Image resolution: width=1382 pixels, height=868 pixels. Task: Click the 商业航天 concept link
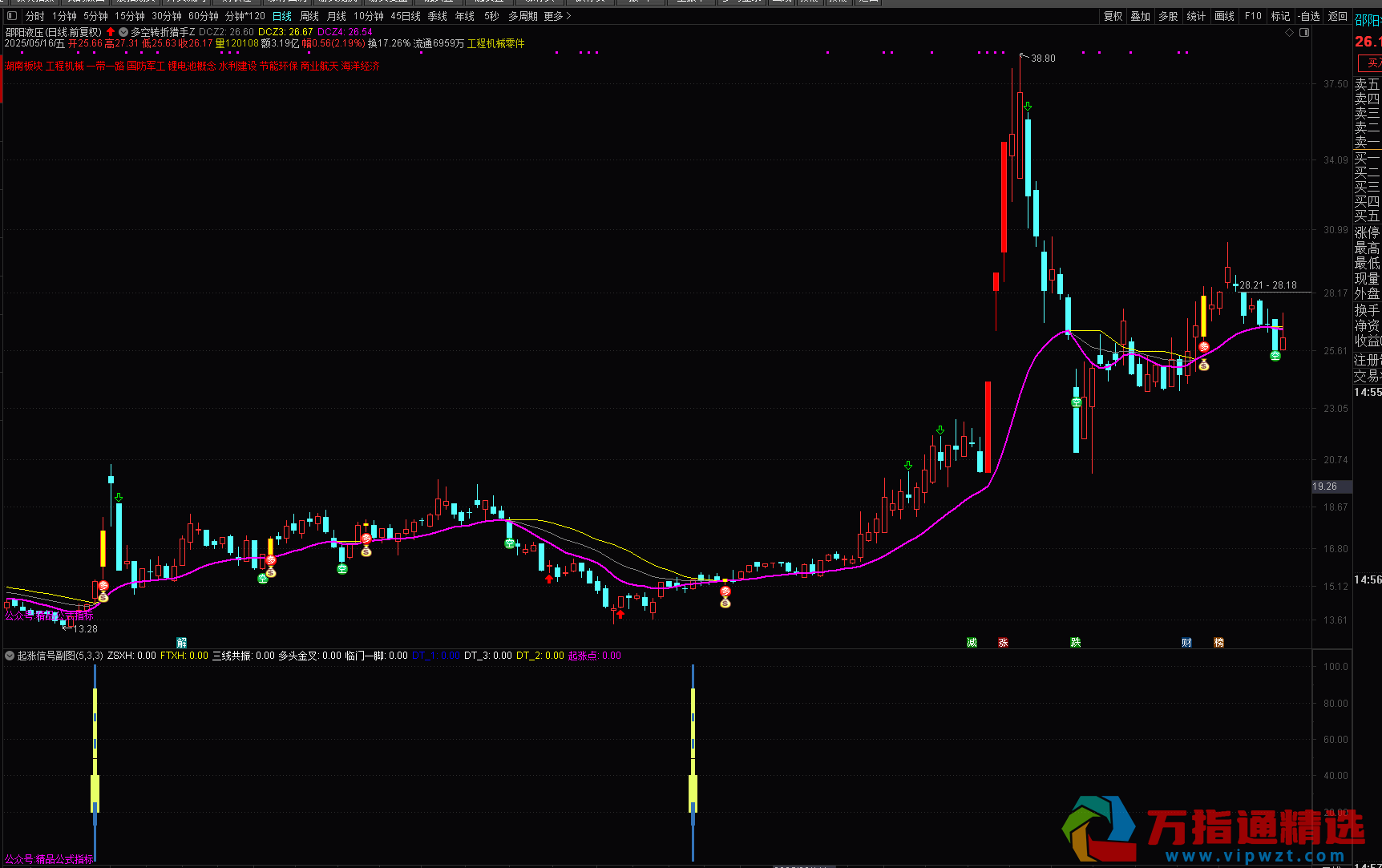319,66
